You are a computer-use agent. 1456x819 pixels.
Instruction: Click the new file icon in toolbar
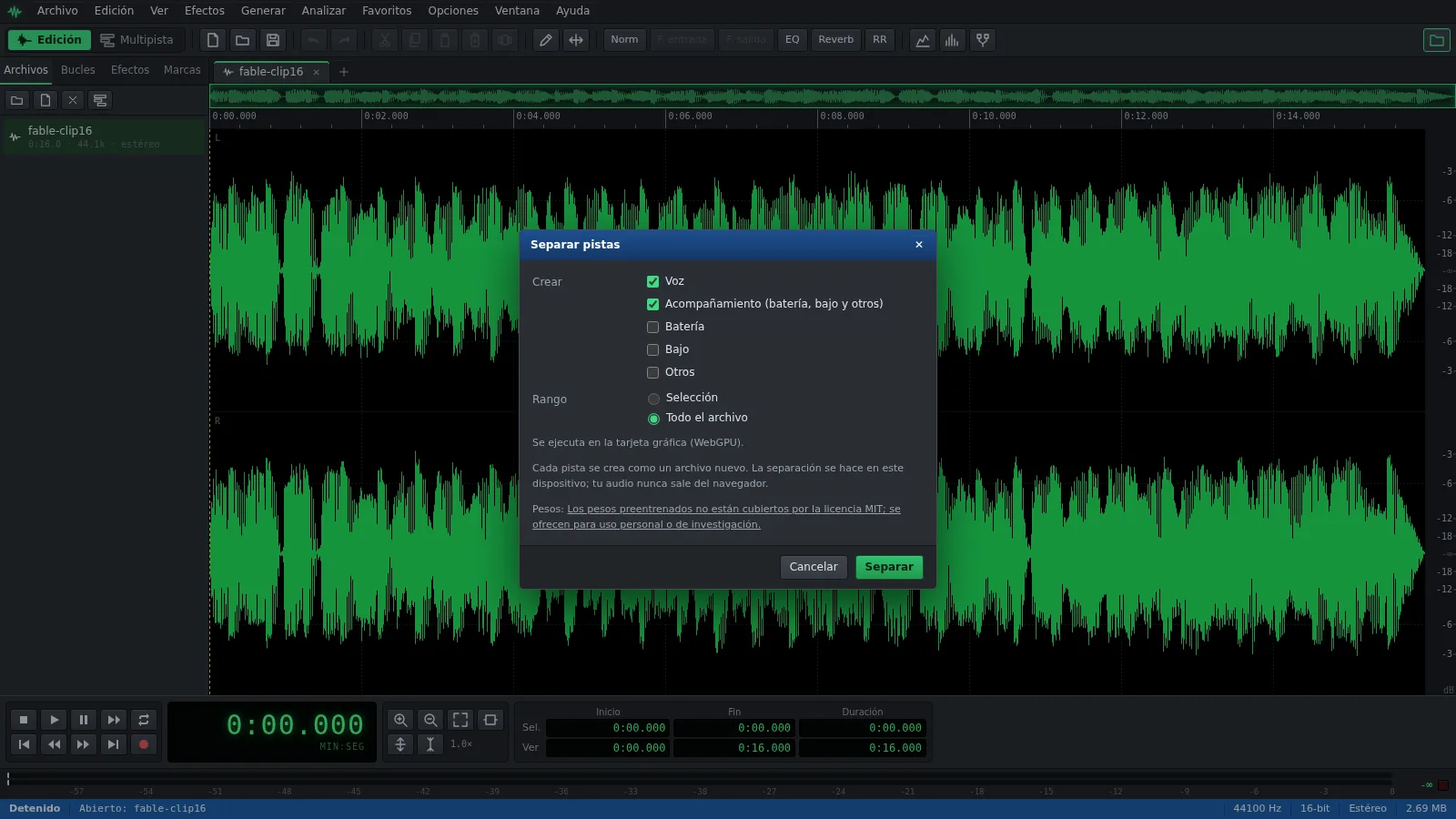click(213, 40)
